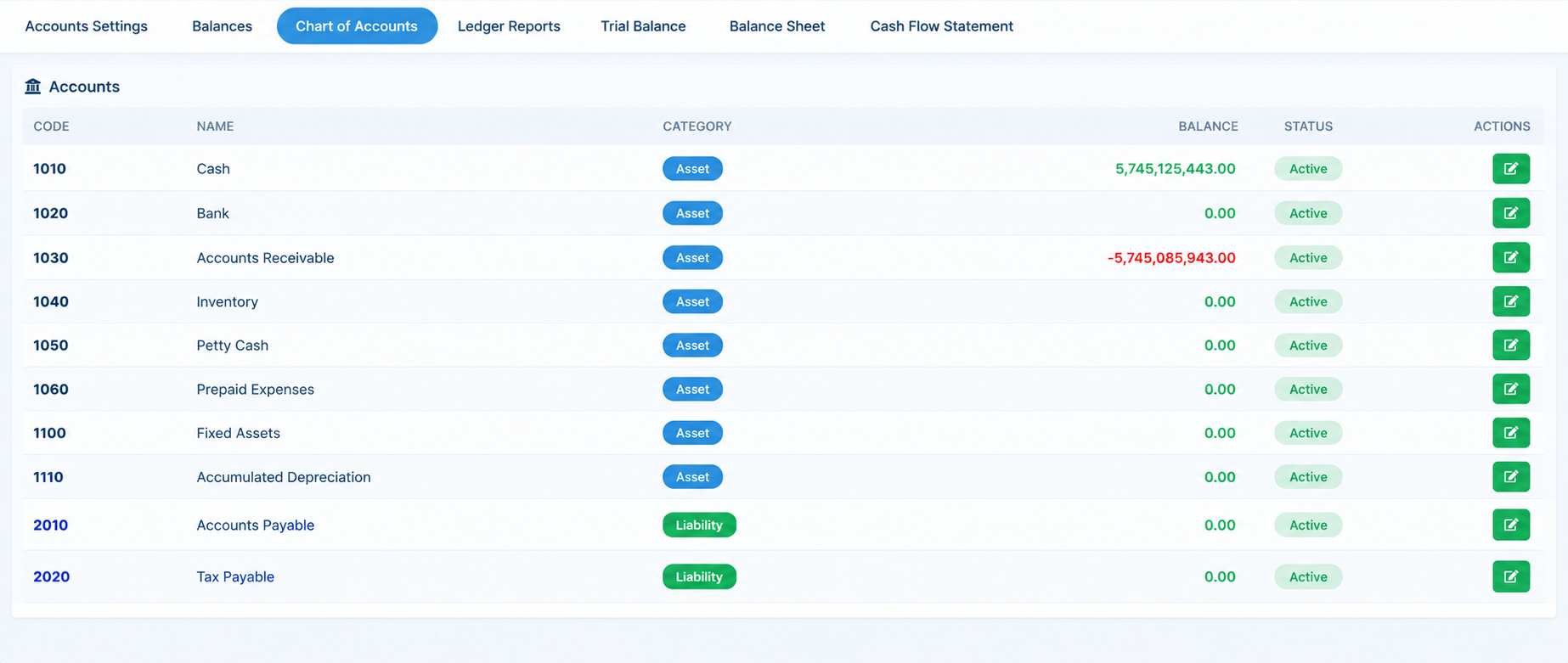The width and height of the screenshot is (1568, 663).
Task: Click account code 1100
Action: (49, 433)
